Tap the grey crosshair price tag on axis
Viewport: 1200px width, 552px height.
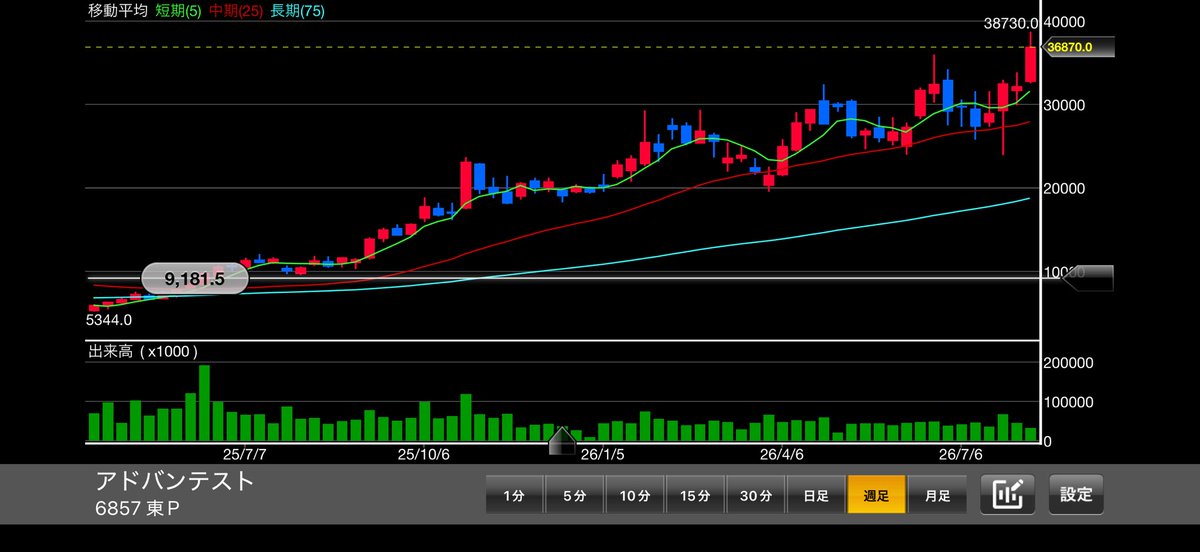pyautogui.click(x=1086, y=279)
